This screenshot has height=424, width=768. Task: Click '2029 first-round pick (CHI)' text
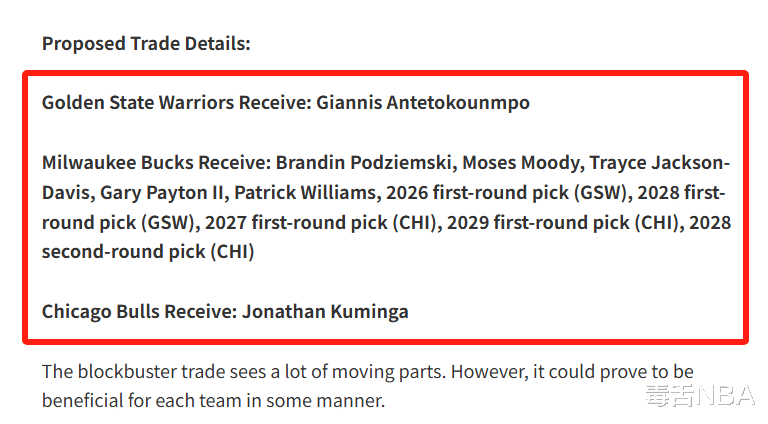562,223
